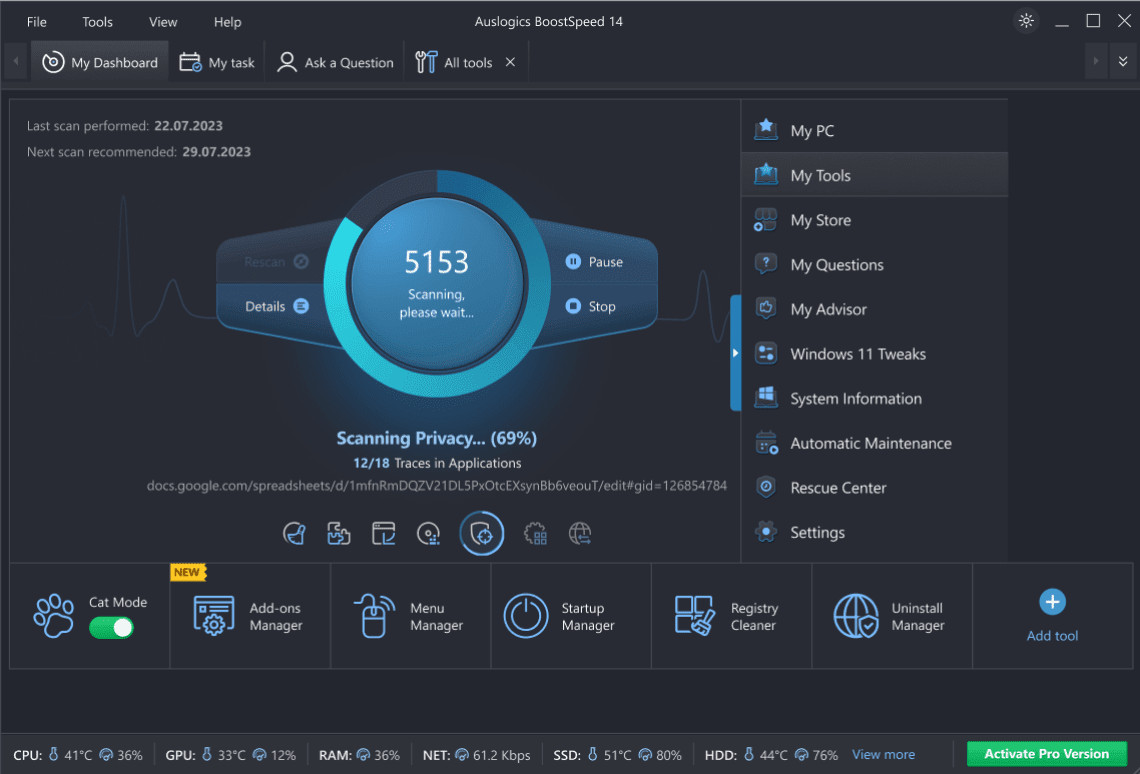Click the next scan date 29.07.2023
The width and height of the screenshot is (1140, 774).
tap(216, 152)
